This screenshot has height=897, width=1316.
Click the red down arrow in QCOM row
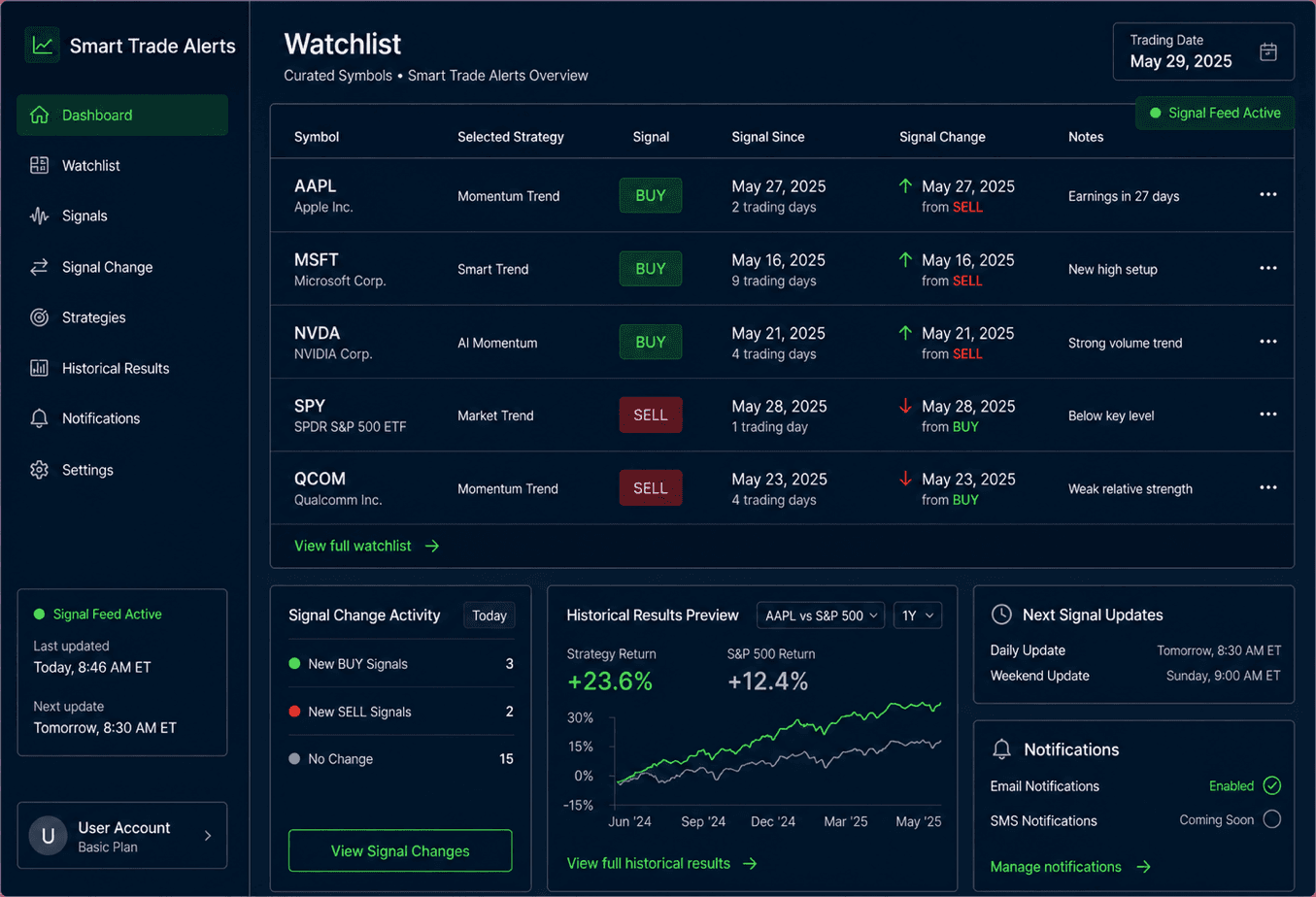[x=905, y=479]
